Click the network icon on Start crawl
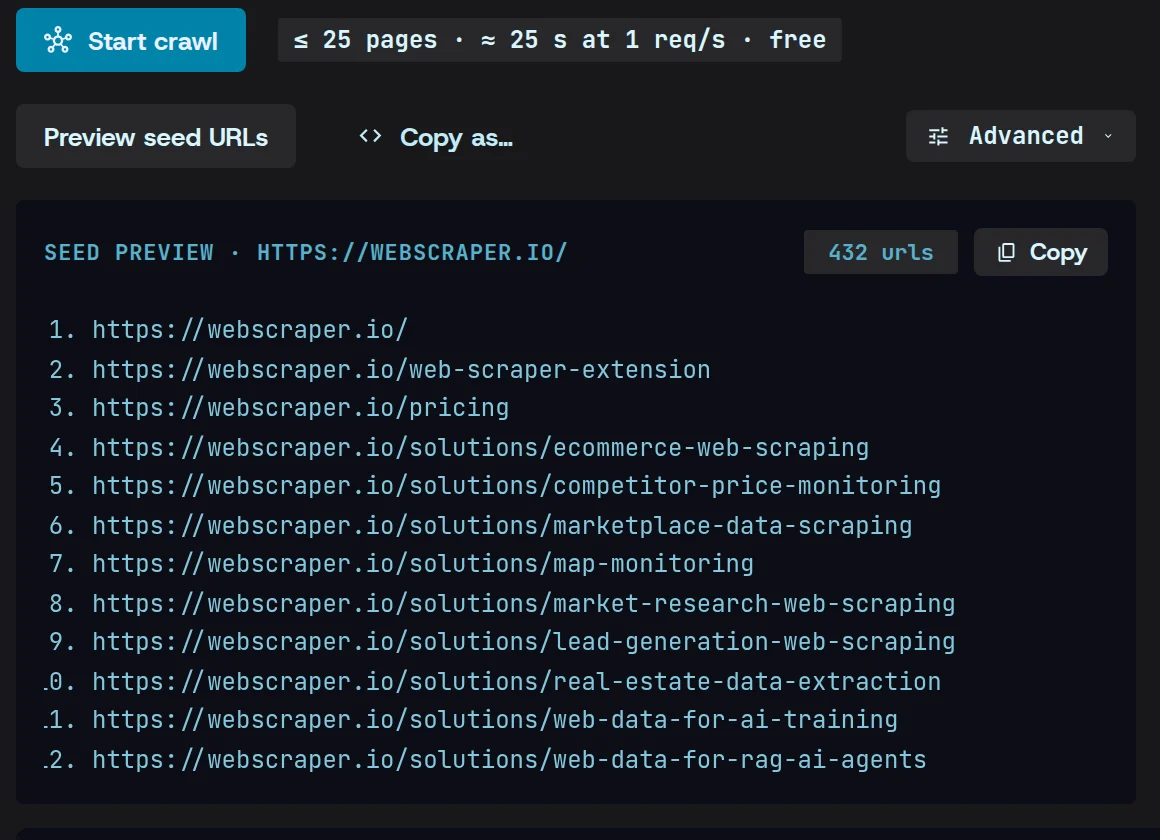 pyautogui.click(x=58, y=40)
